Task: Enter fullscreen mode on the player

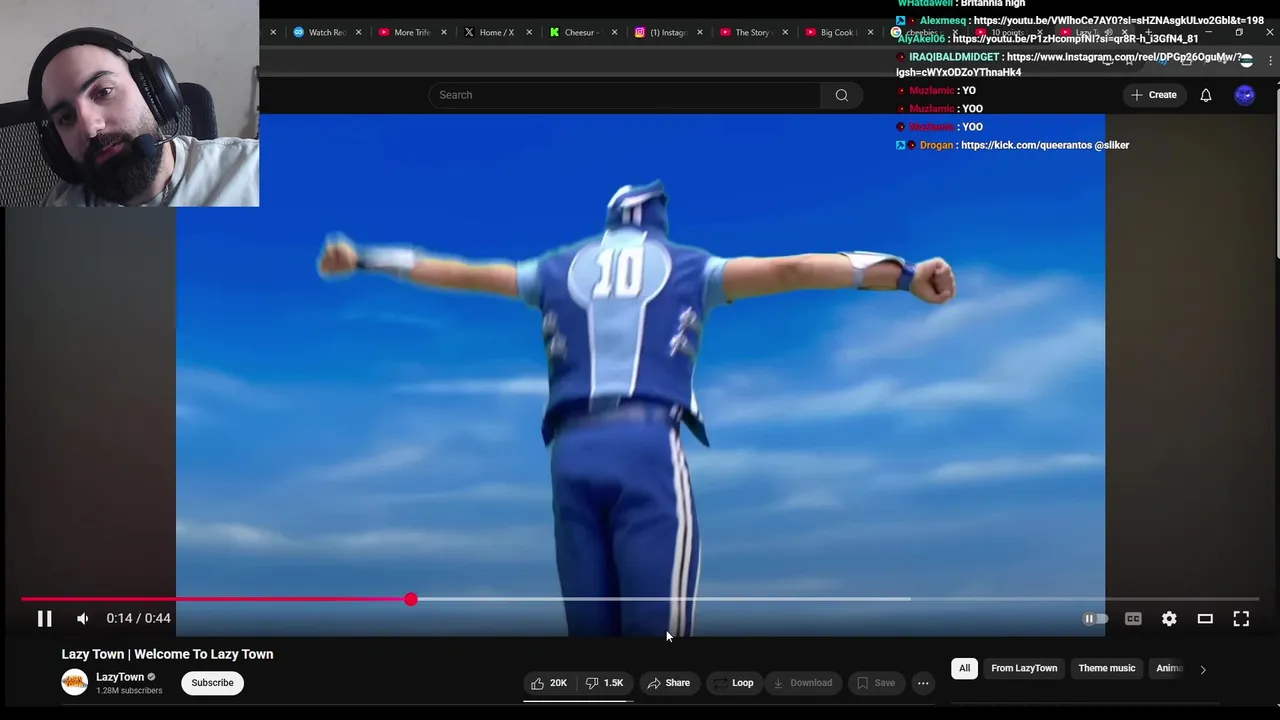Action: click(x=1241, y=619)
